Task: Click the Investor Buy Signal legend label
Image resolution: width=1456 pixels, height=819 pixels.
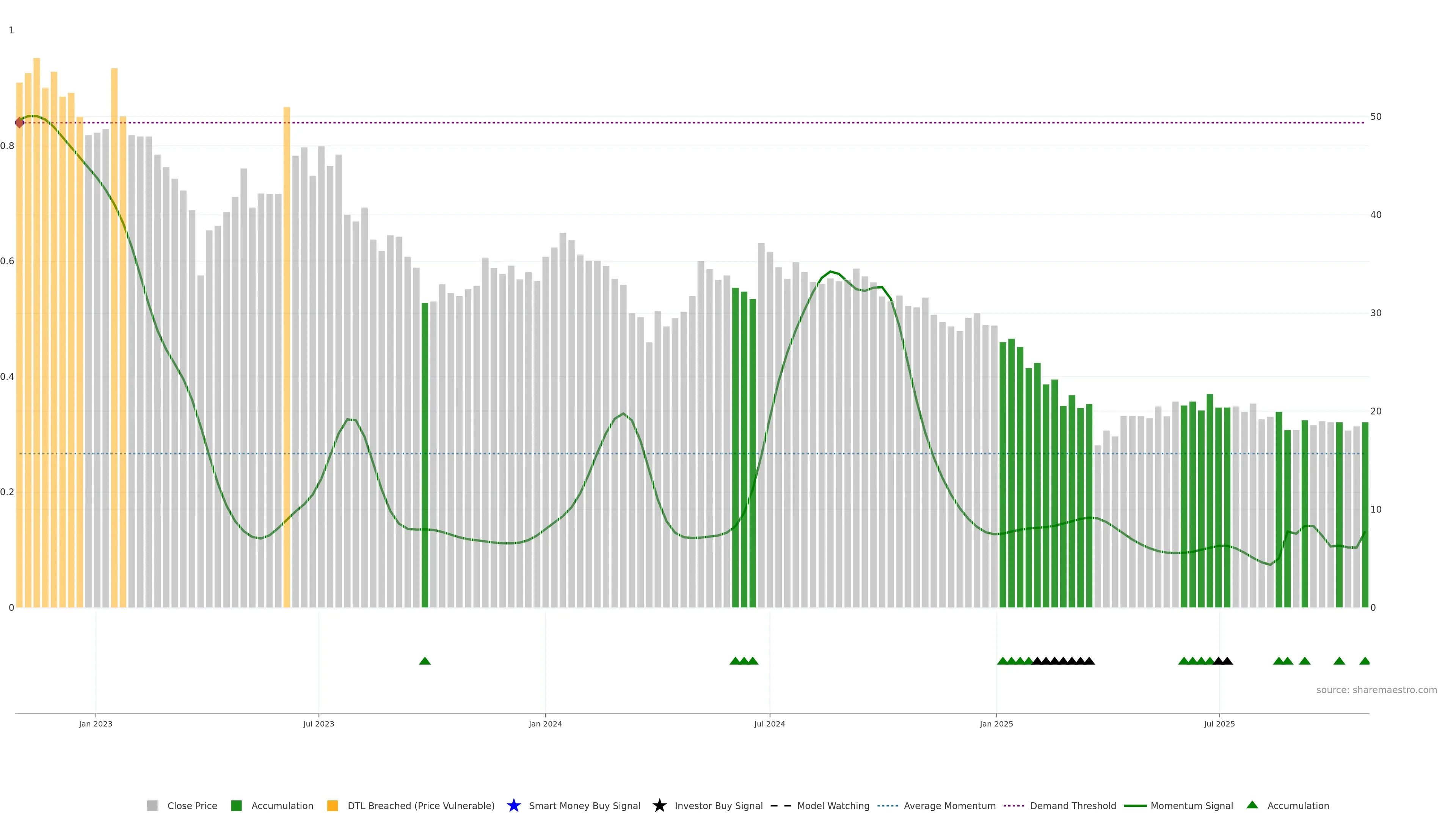Action: pos(719,805)
